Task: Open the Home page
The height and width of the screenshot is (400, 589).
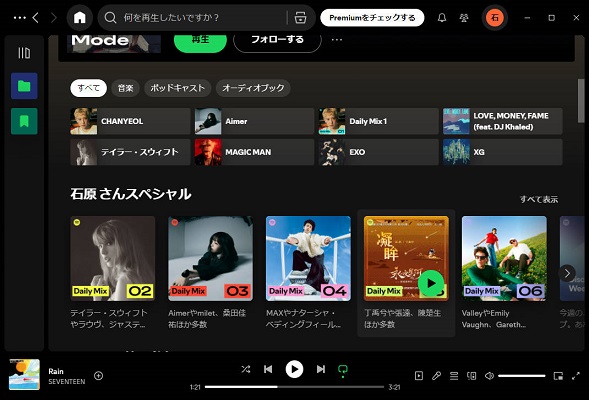Action: 80,18
